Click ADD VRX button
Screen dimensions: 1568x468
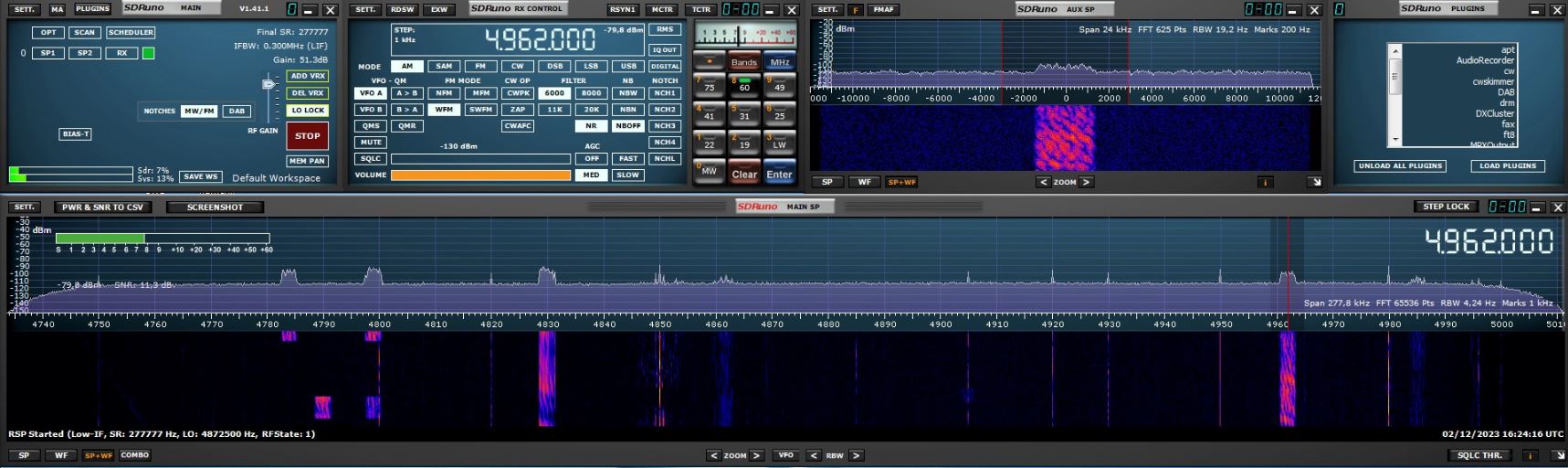[x=308, y=76]
